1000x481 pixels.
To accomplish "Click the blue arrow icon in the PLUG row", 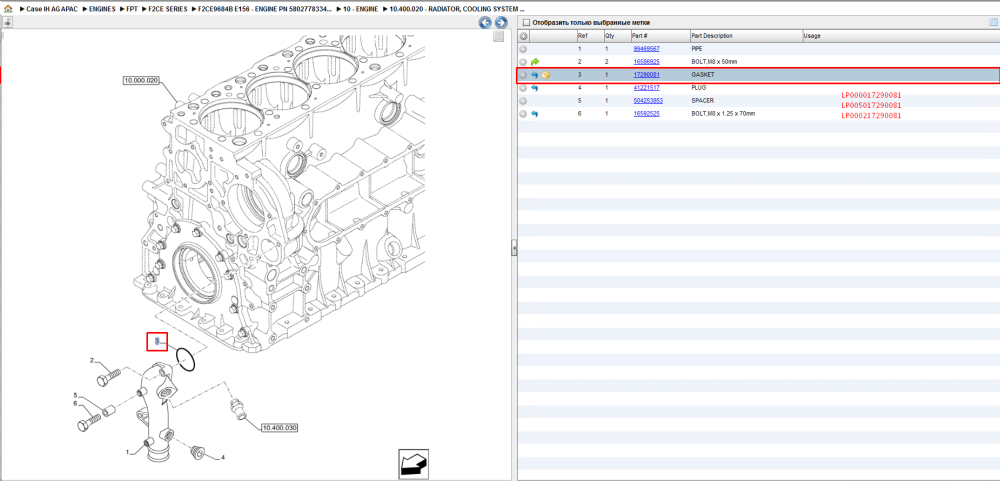I will pyautogui.click(x=534, y=88).
